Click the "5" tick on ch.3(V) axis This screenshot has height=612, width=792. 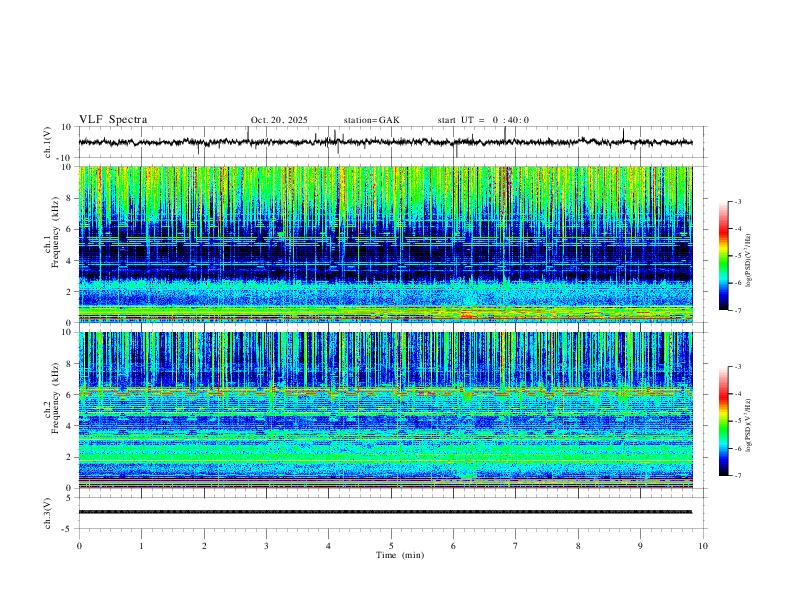click(70, 497)
